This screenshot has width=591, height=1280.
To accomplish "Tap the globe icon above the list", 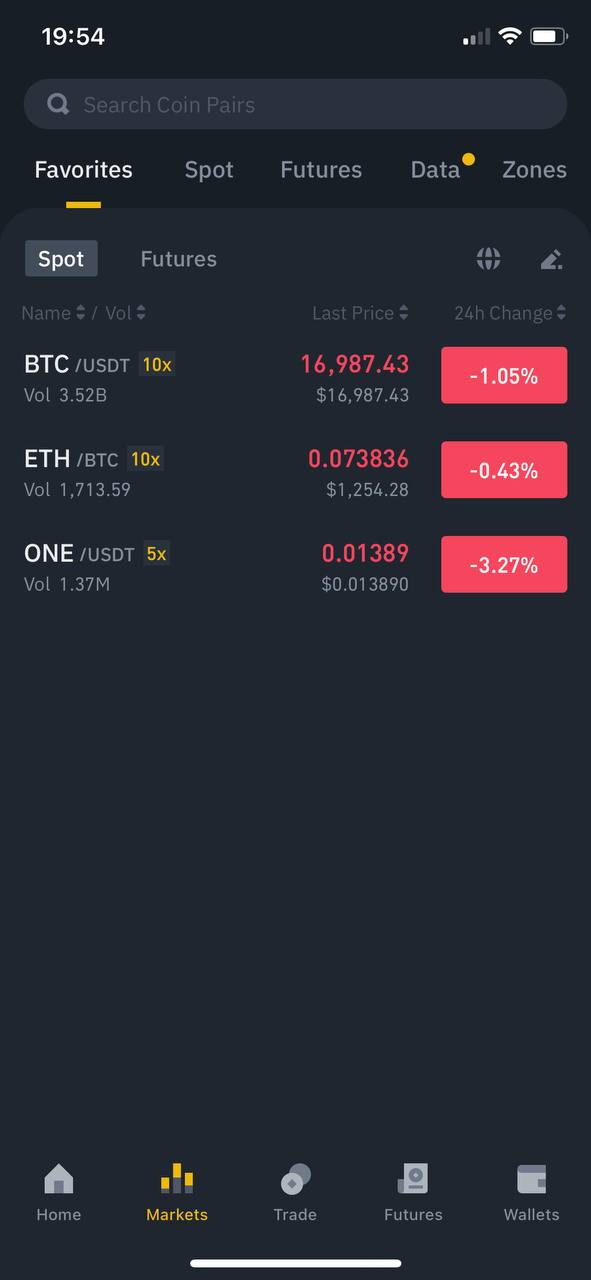I will pos(488,259).
